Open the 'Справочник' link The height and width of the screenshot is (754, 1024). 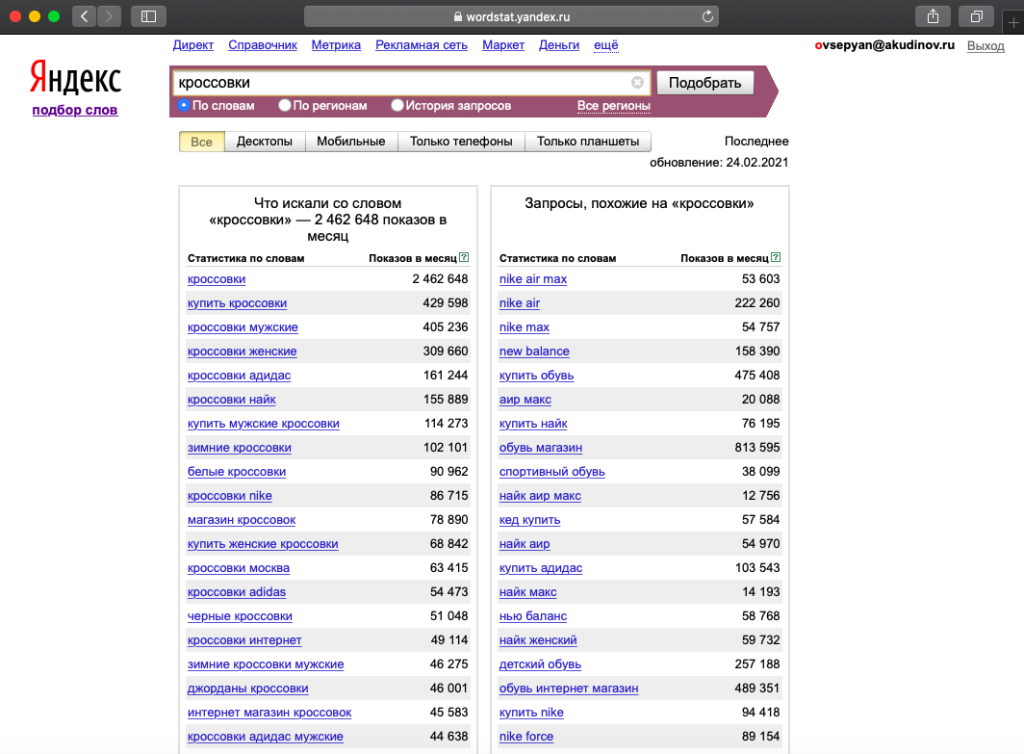(x=263, y=45)
